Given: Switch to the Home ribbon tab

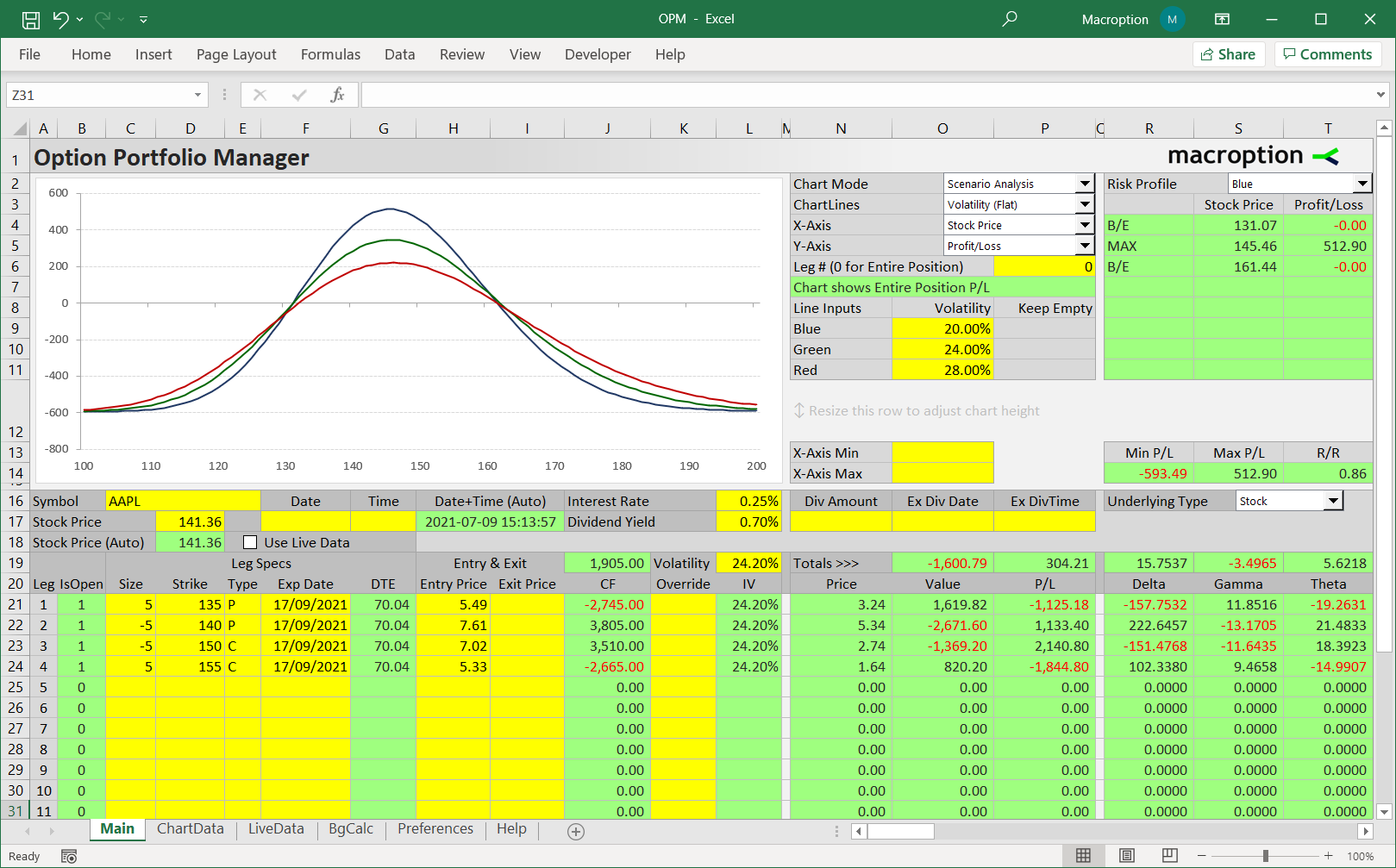Looking at the screenshot, I should (x=91, y=54).
